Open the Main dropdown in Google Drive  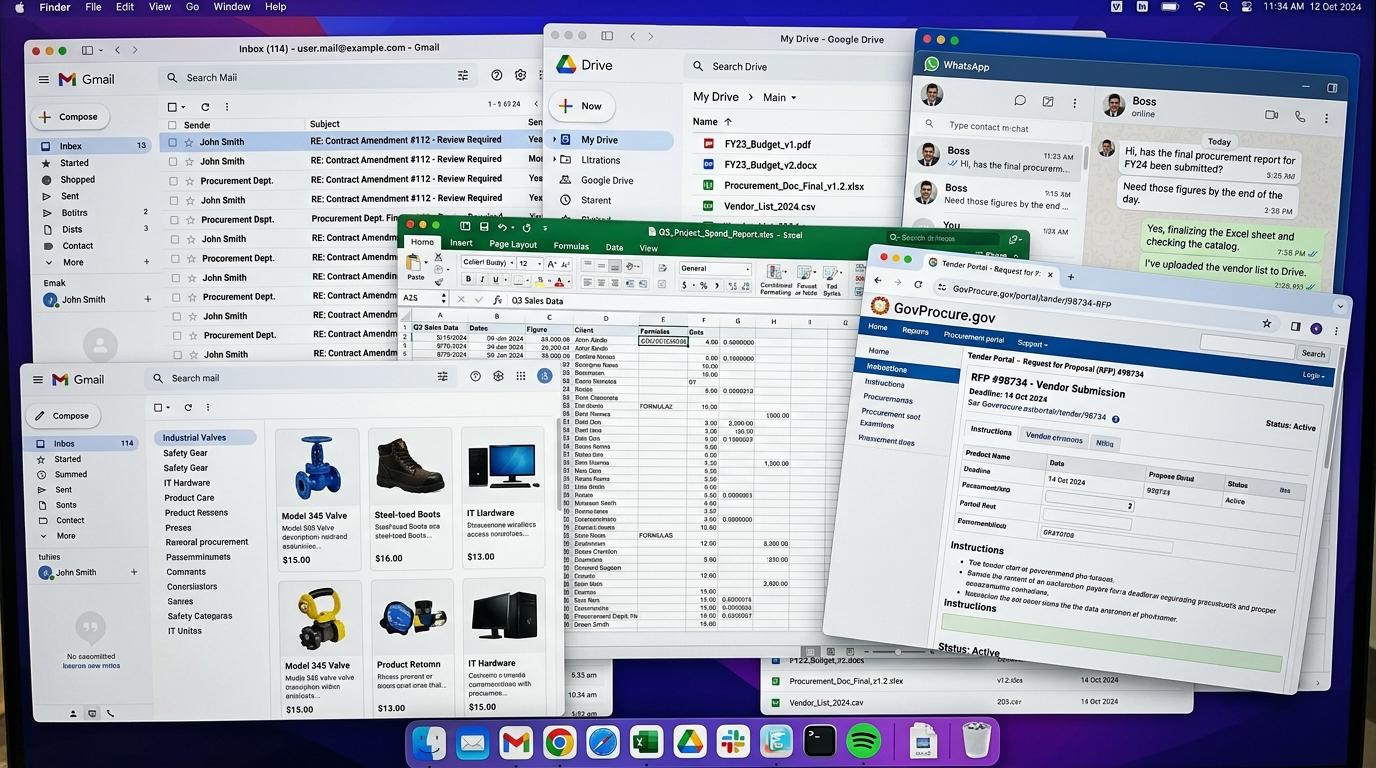point(780,98)
